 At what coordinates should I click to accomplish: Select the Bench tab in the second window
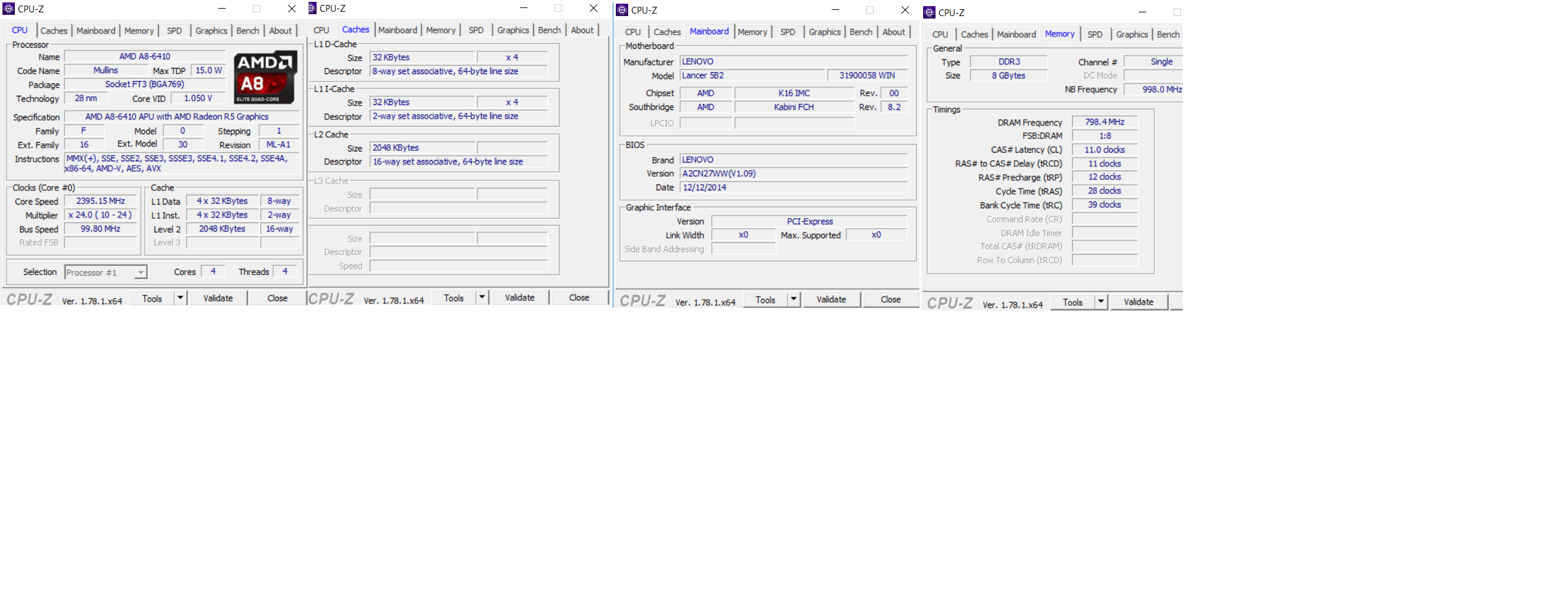click(x=549, y=29)
